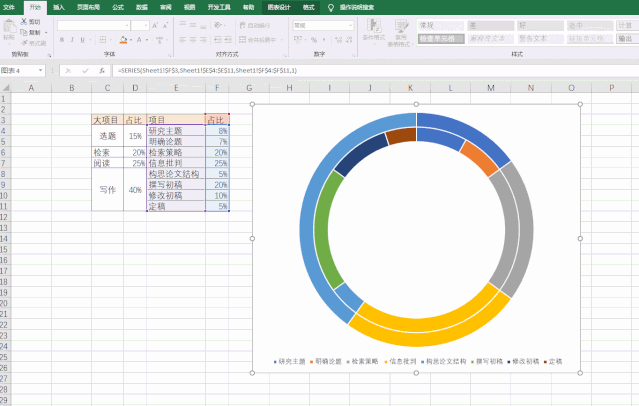This screenshot has width=639, height=406.
Task: Toggle Italic formatting in the font group
Action: click(x=73, y=40)
